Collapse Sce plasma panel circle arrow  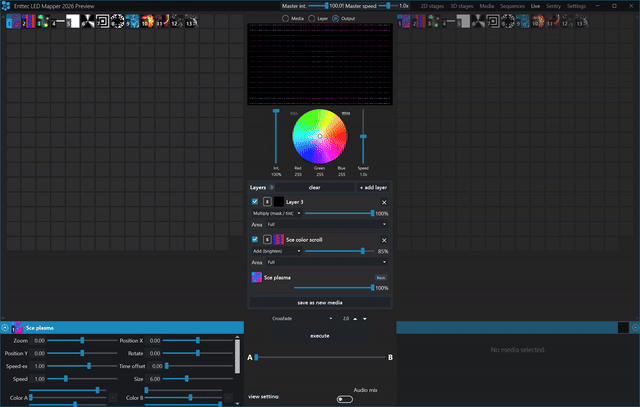(x=5, y=327)
